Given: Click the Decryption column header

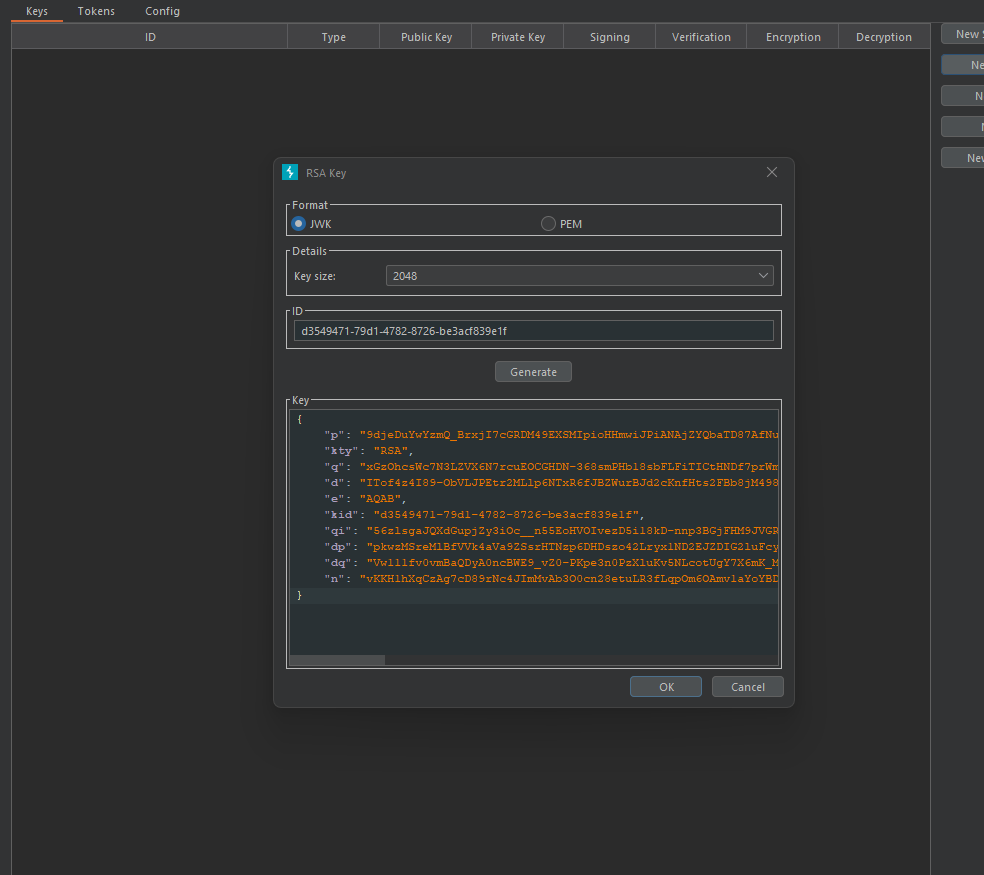Looking at the screenshot, I should [884, 37].
